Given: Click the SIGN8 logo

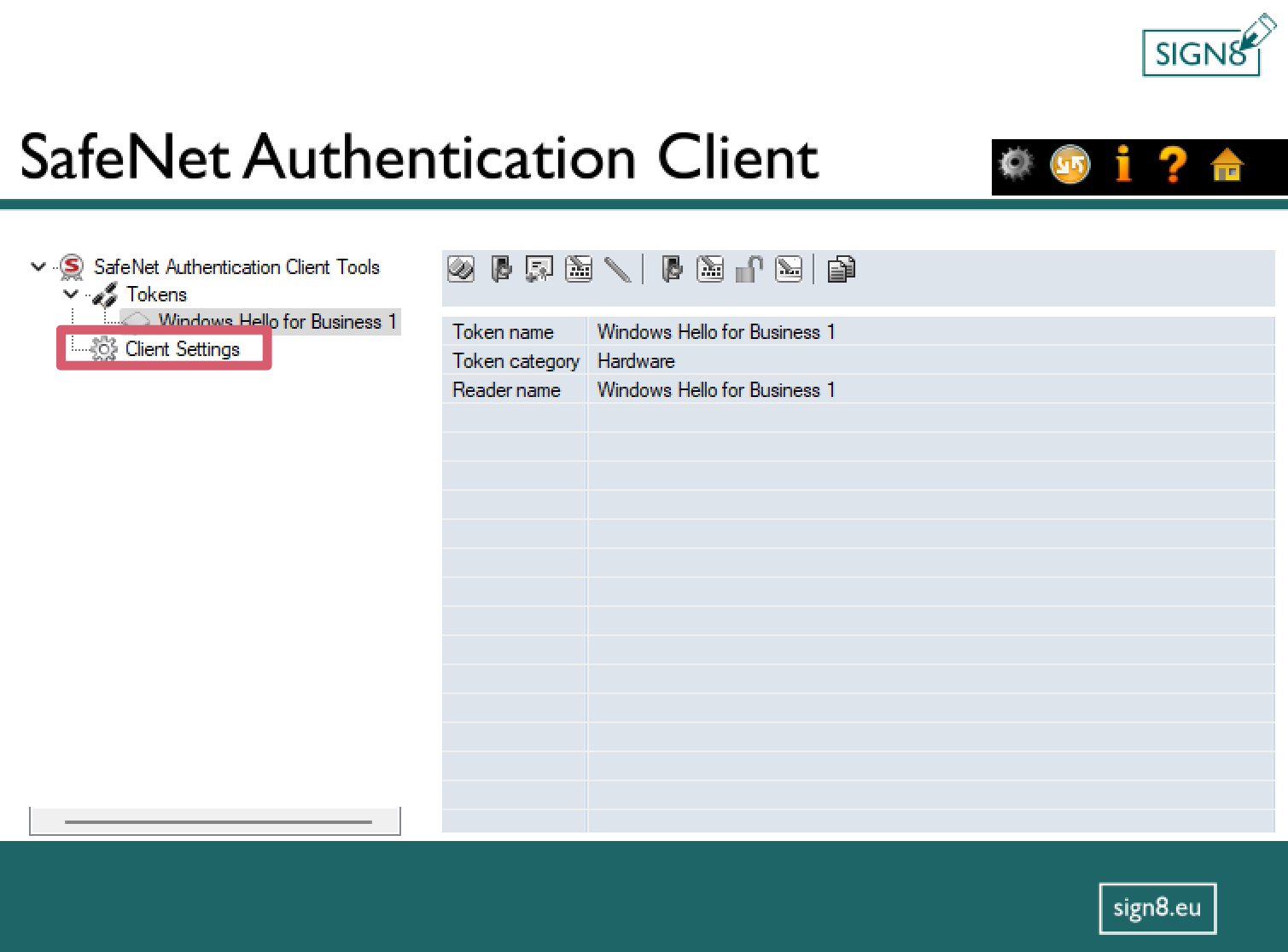Looking at the screenshot, I should click(1209, 47).
